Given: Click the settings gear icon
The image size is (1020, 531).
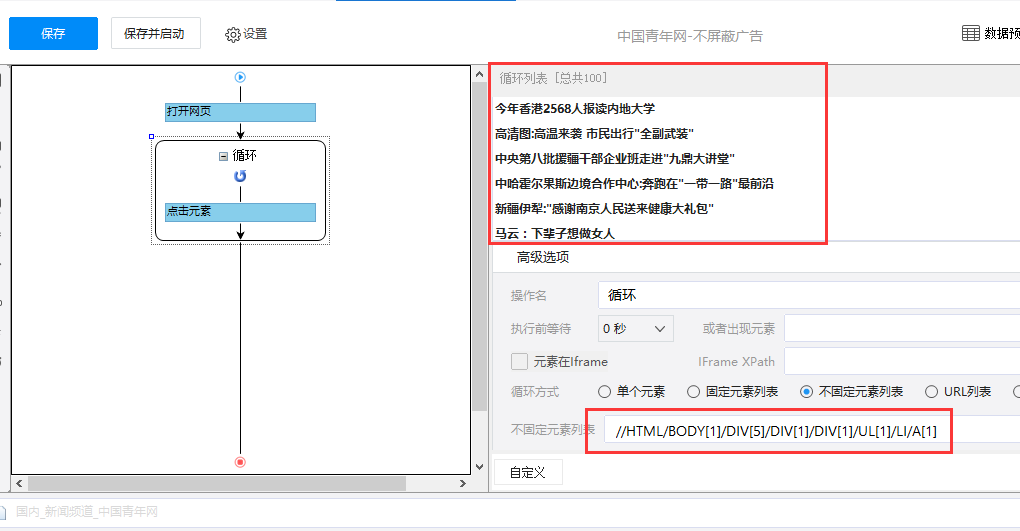Looking at the screenshot, I should (233, 34).
